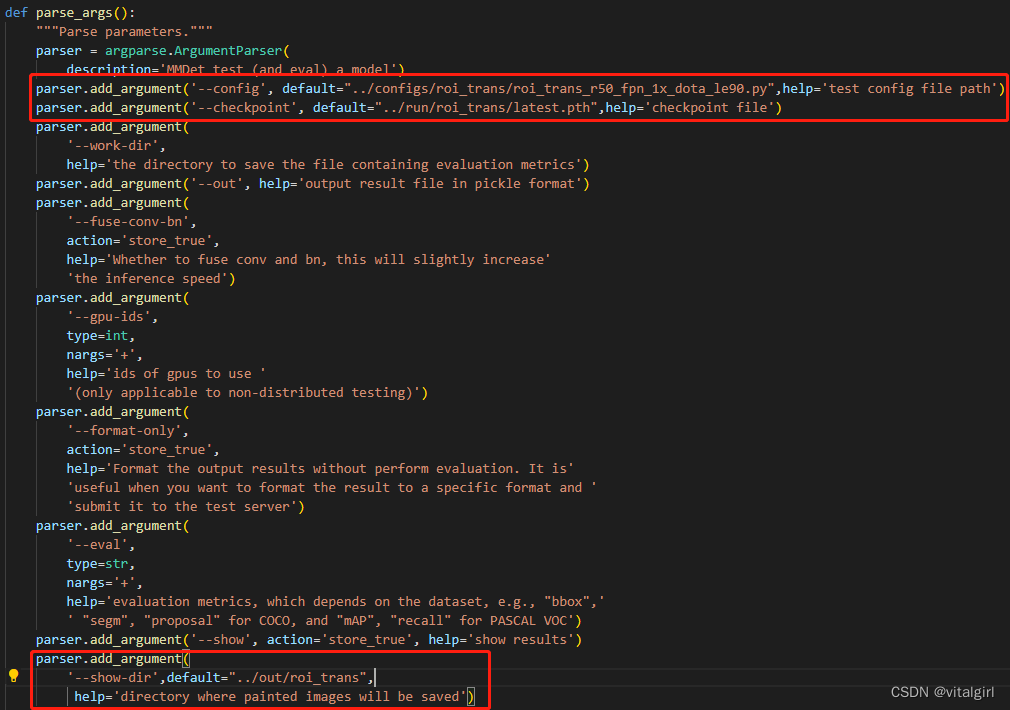Click the yellow lightbulb quick-fix icon

[x=14, y=675]
